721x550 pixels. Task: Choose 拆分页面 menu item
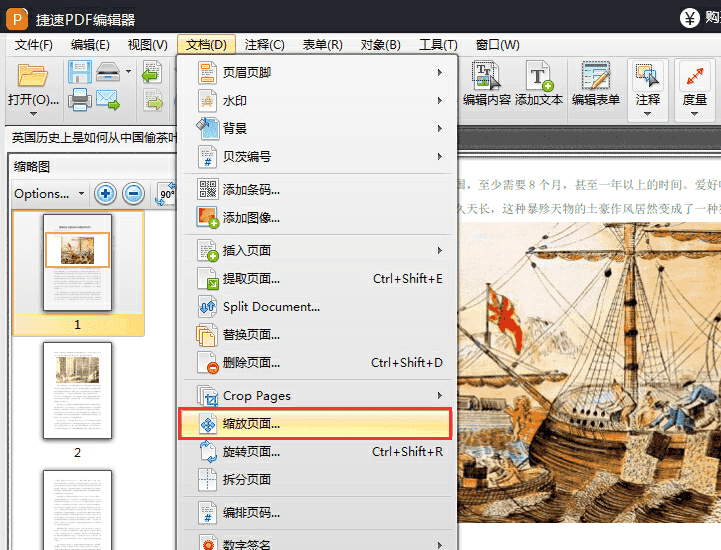coord(316,480)
